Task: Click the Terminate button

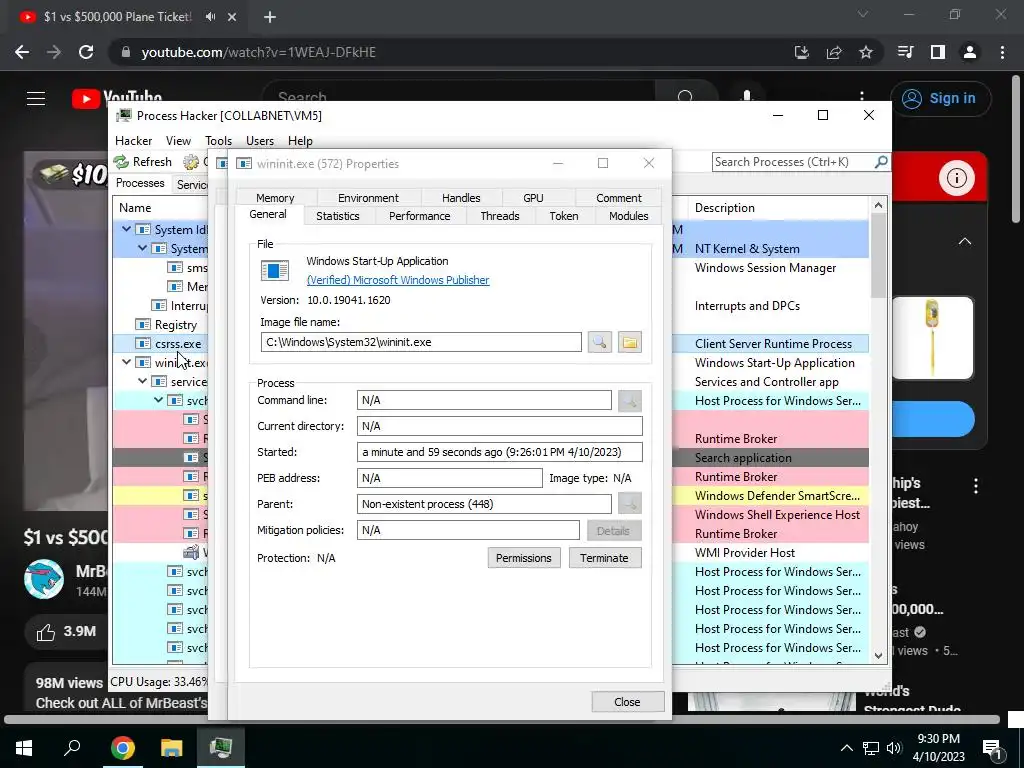Action: (604, 558)
